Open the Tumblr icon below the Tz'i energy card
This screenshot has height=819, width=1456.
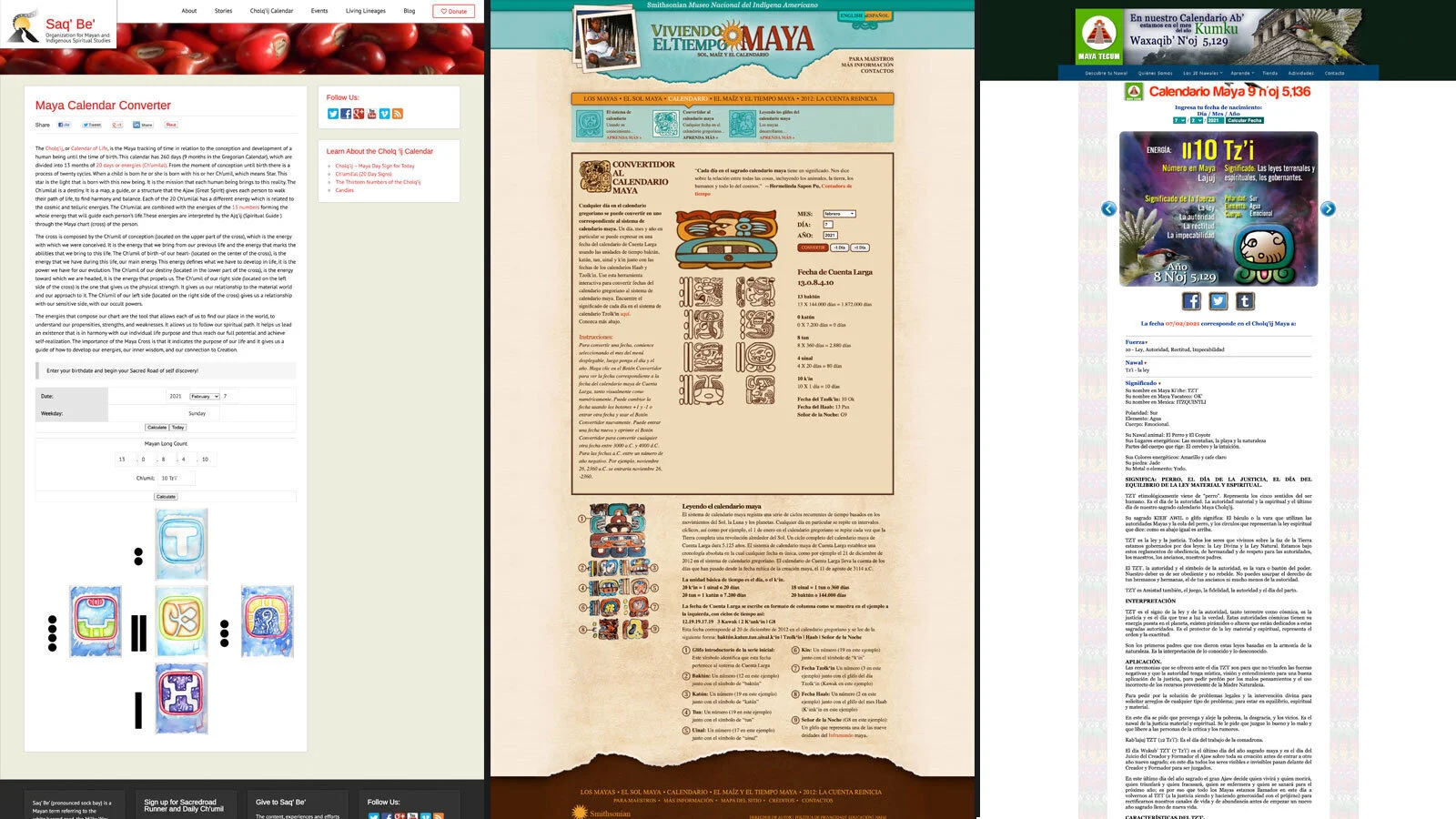(1245, 301)
